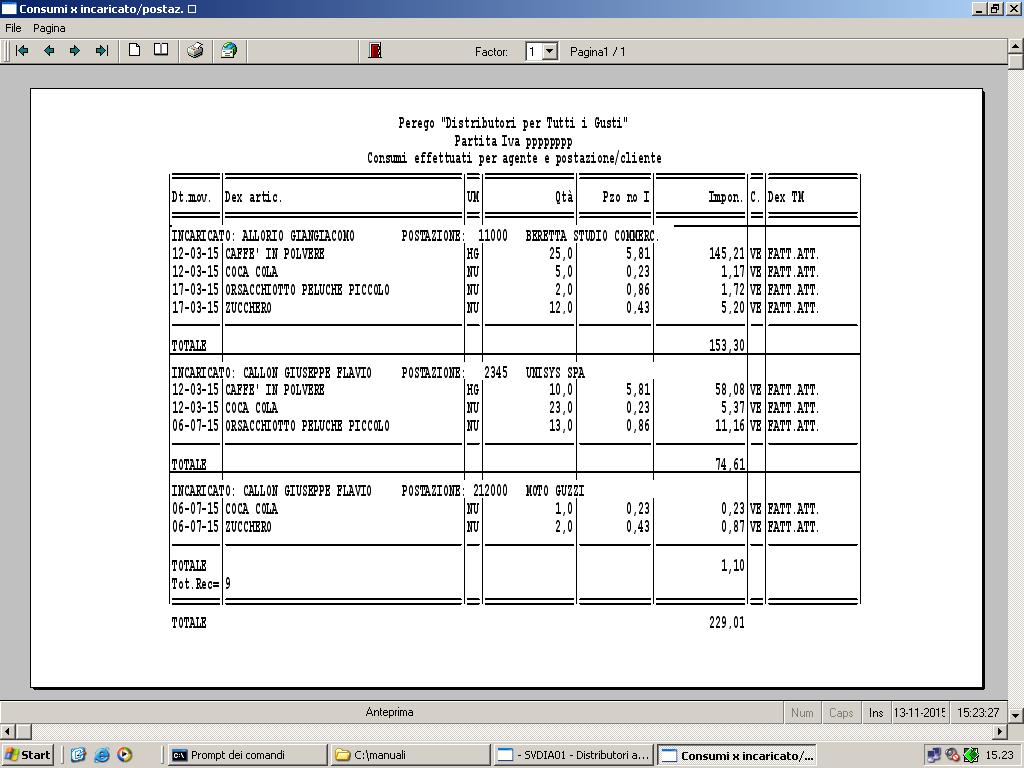
Task: Launch Windows Media Player from quick launch
Action: 124,755
